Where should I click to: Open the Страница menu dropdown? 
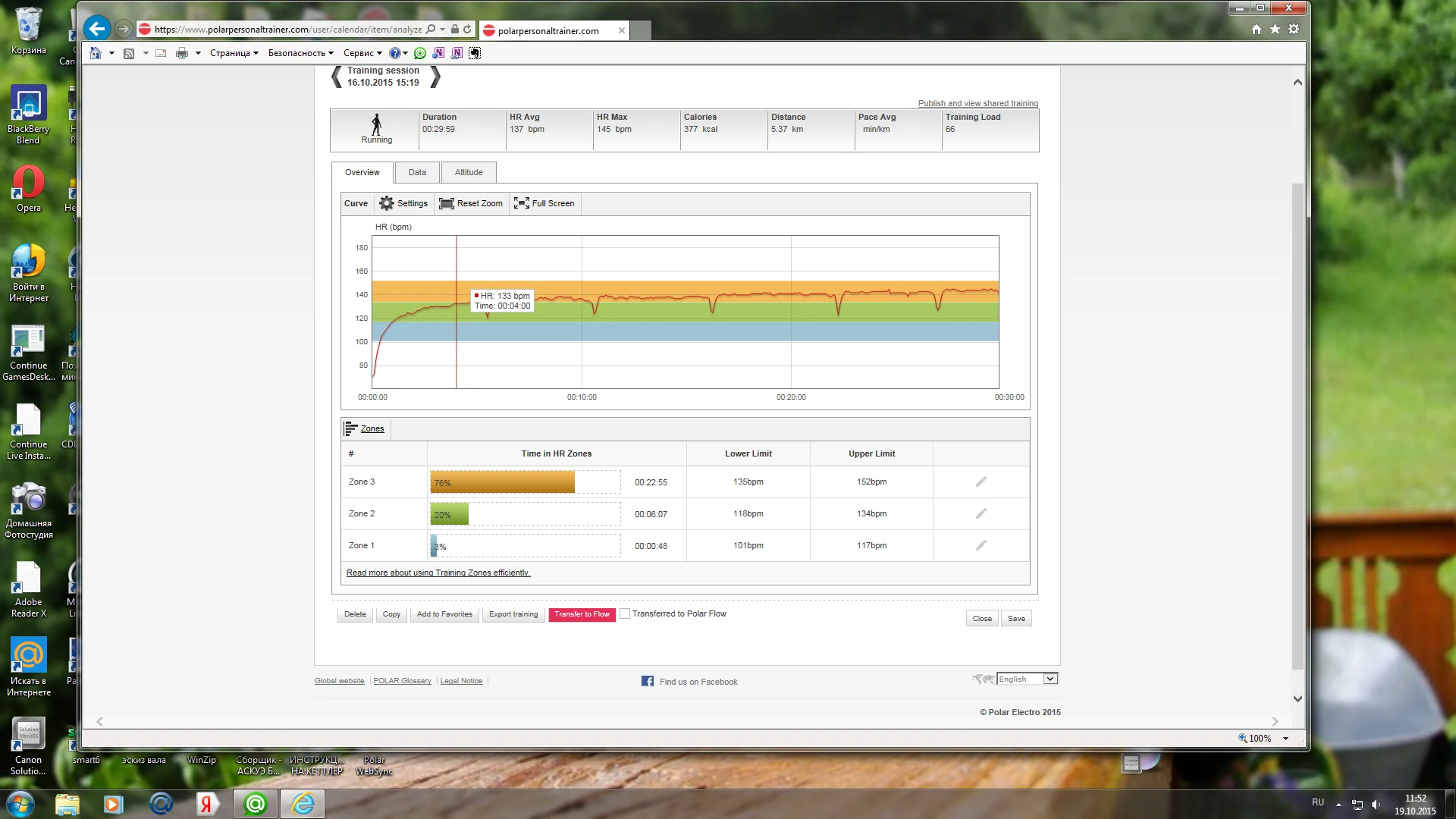tap(234, 53)
